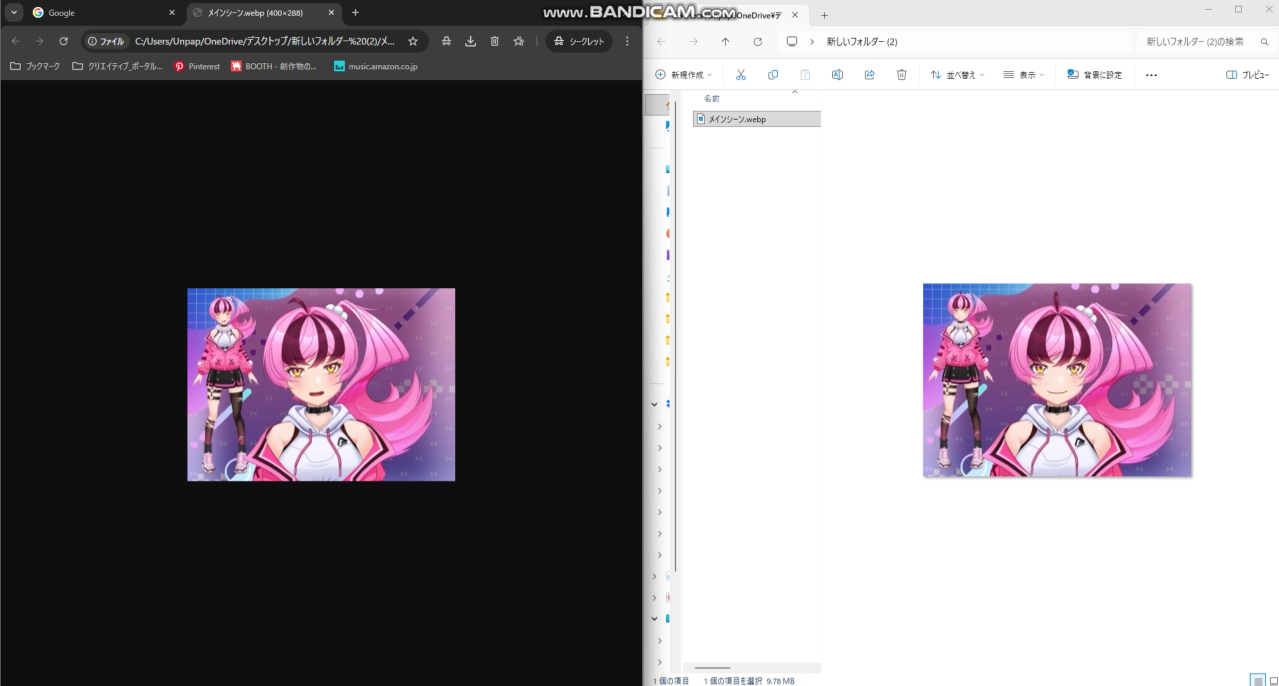Viewport: 1279px width, 686px height.
Task: Reload the page in Chrome
Action: pyautogui.click(x=64, y=41)
